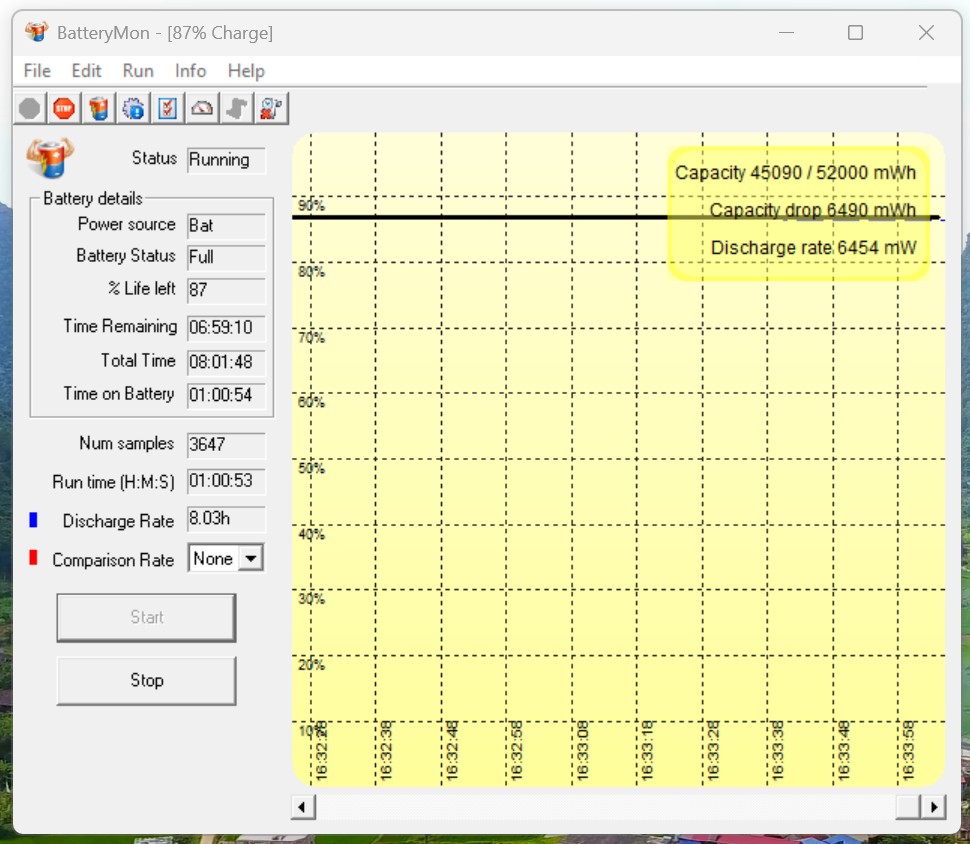Click the 16:33:58 time axis label
This screenshot has height=844, width=970.
[x=908, y=750]
